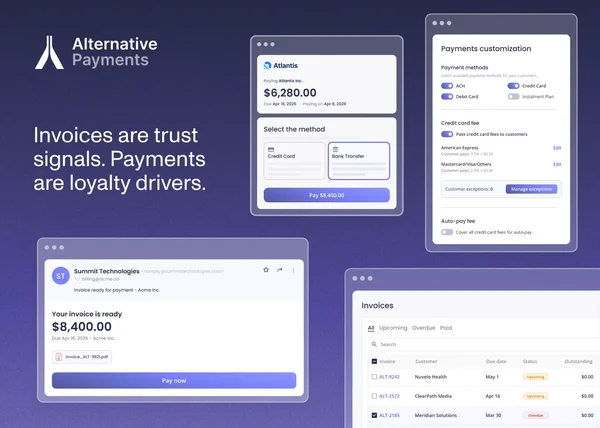Image resolution: width=600 pixels, height=428 pixels.
Task: Select the All tab in Invoices
Action: 371,328
